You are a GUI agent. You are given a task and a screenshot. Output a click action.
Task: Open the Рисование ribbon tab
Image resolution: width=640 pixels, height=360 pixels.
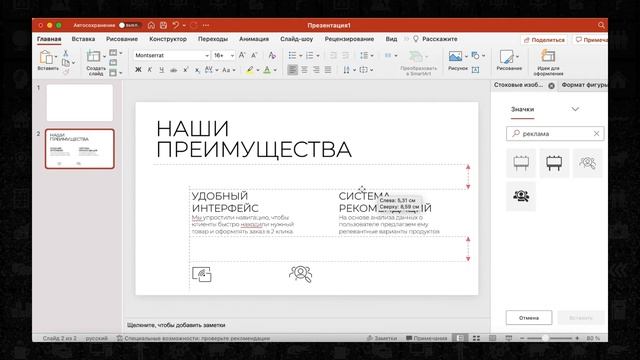coord(122,39)
